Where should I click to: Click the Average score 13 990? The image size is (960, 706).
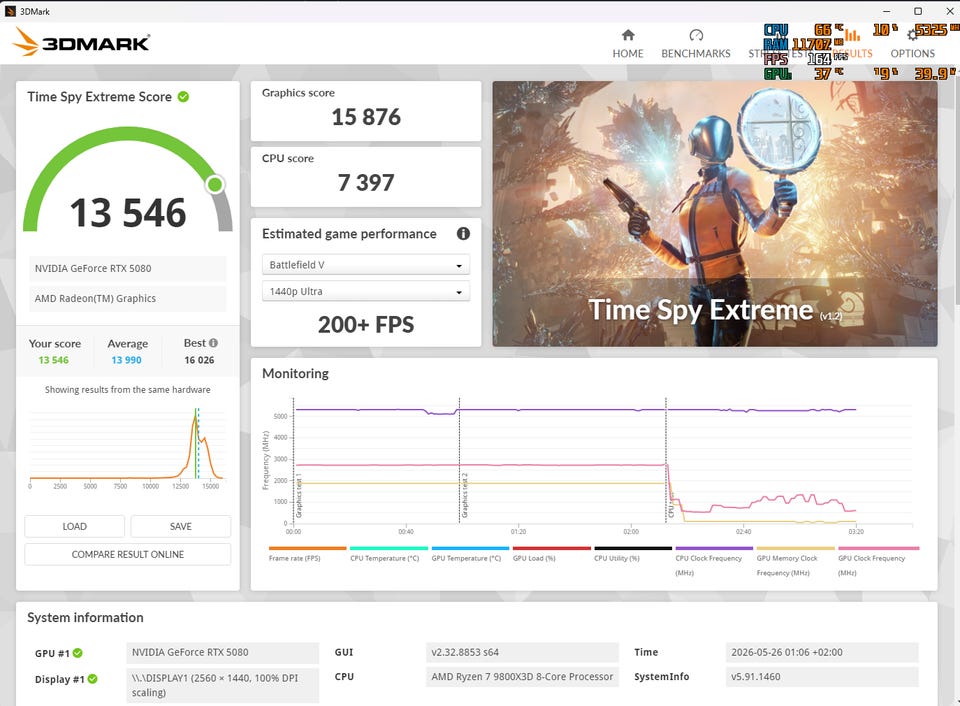click(126, 360)
